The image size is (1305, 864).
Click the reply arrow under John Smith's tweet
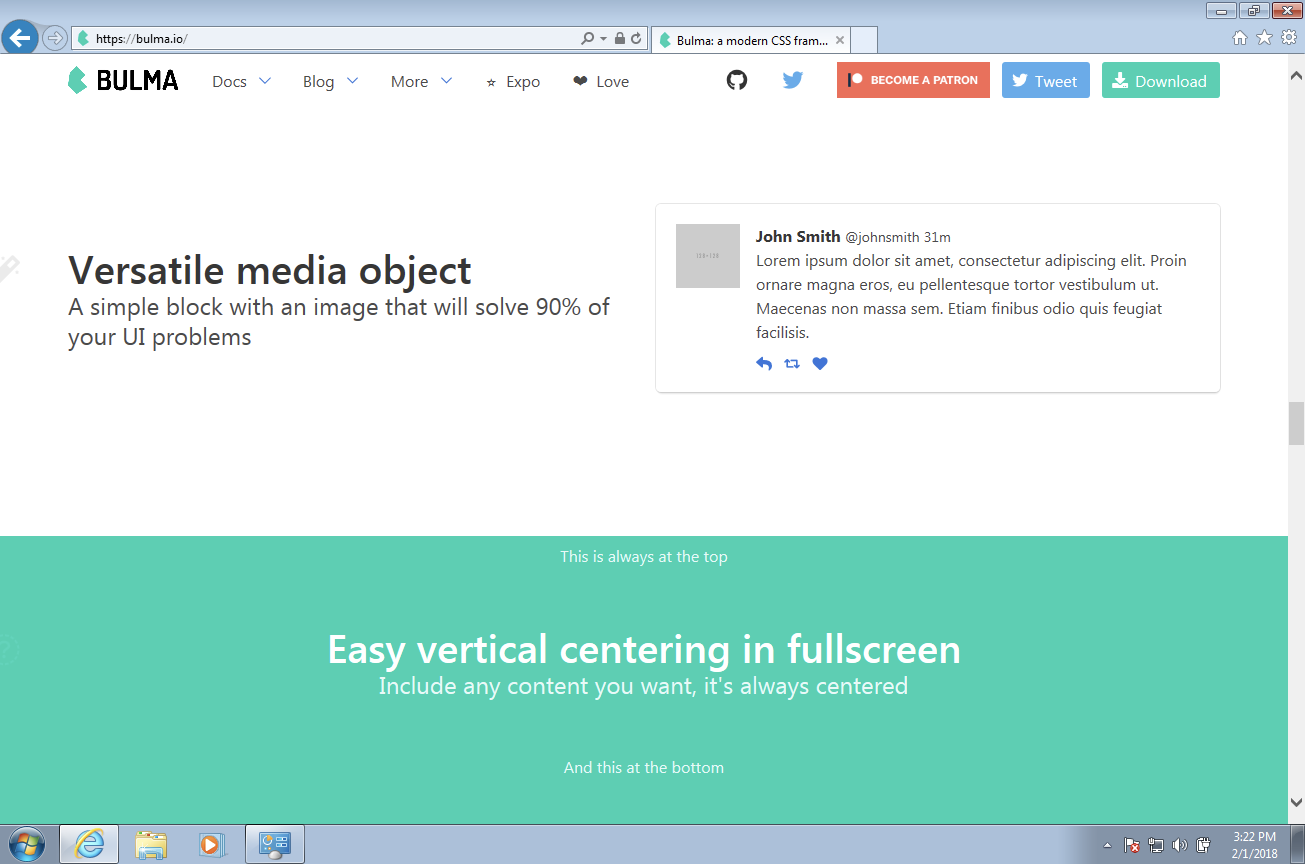764,363
